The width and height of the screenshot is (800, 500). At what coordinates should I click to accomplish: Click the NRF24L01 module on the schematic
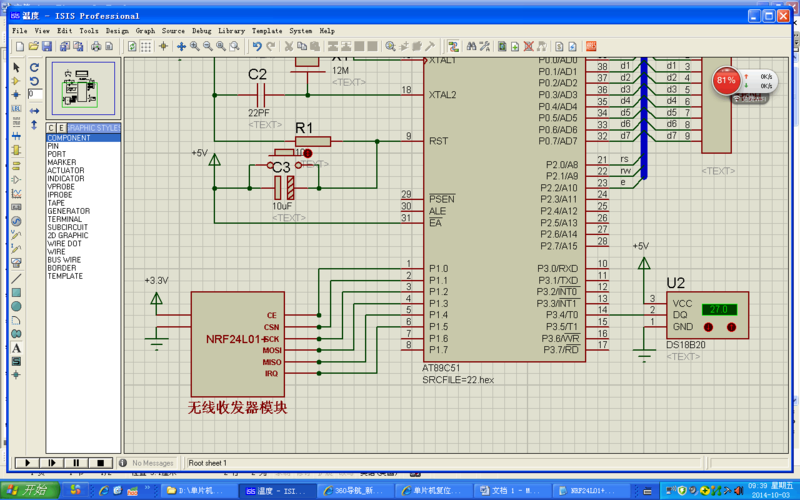coord(237,344)
